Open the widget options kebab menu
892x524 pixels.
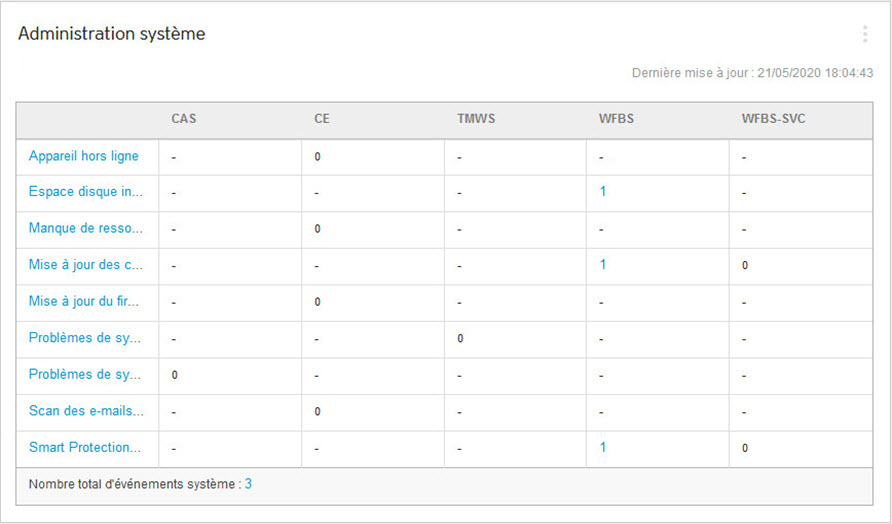(864, 34)
